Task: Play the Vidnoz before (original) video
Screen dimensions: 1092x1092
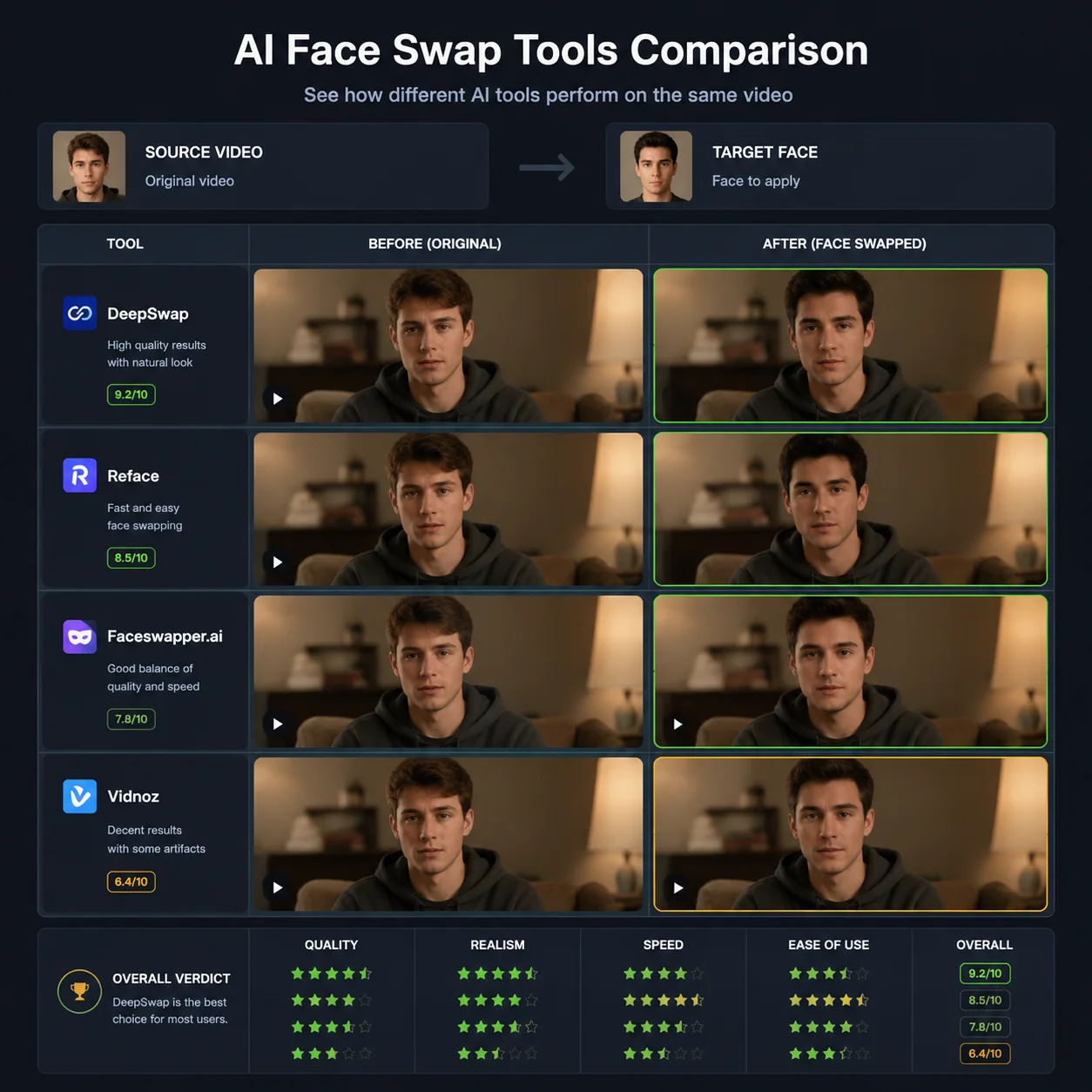Action: (x=277, y=887)
